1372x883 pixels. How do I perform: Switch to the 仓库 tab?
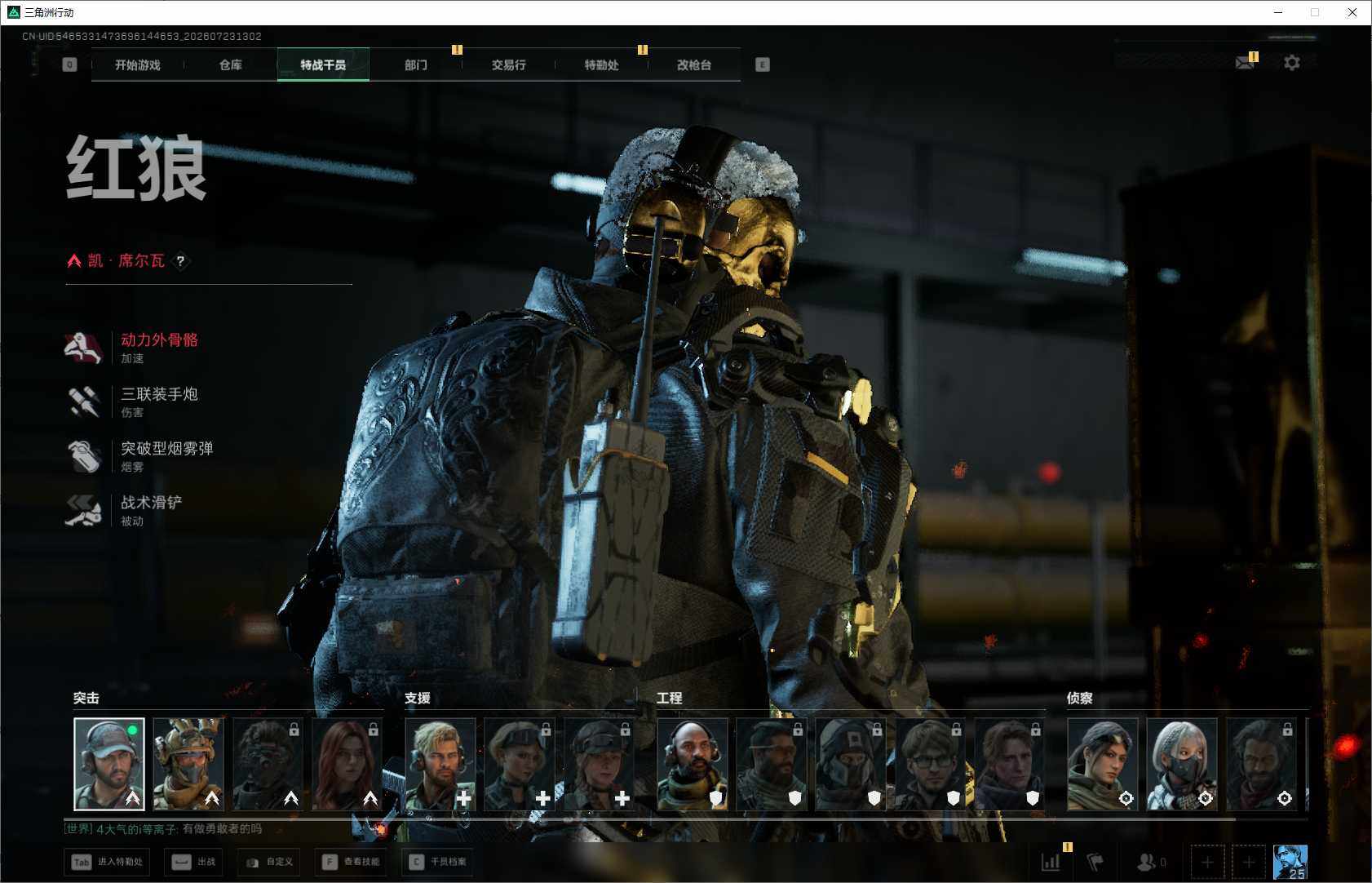pyautogui.click(x=231, y=64)
